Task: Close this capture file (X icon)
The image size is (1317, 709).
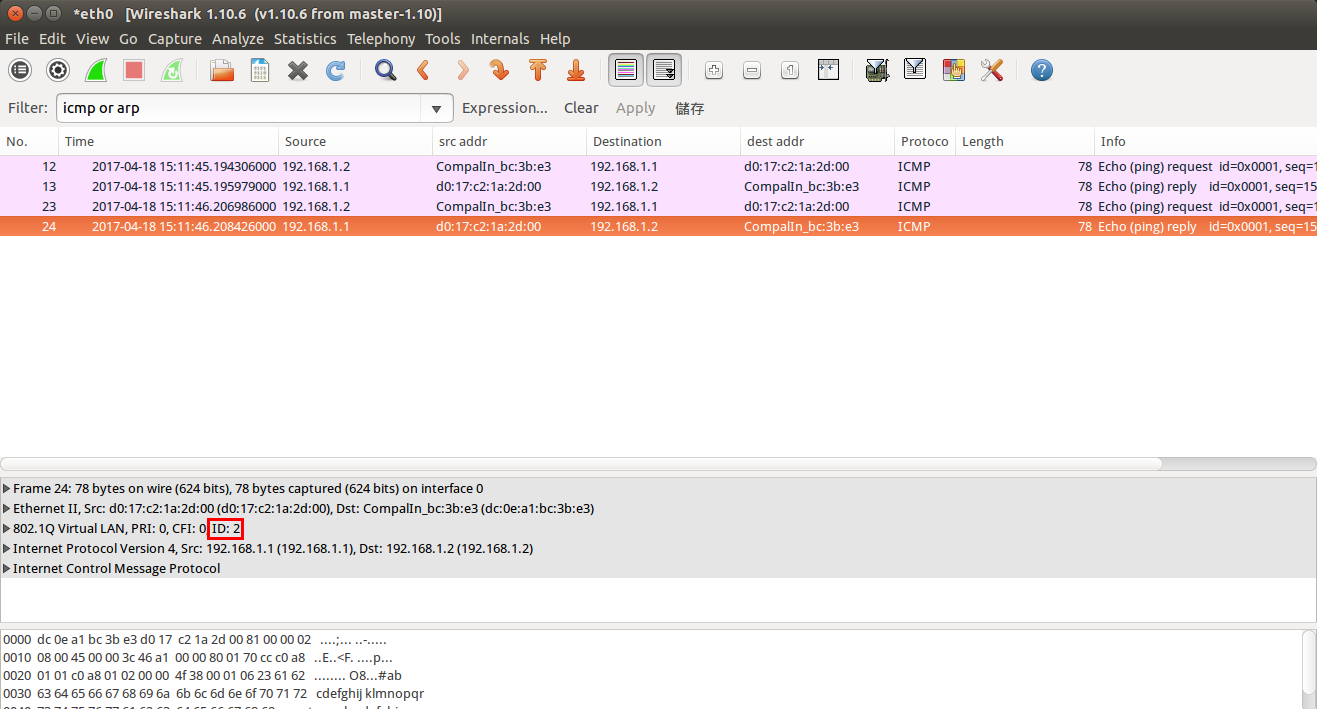Action: (297, 70)
